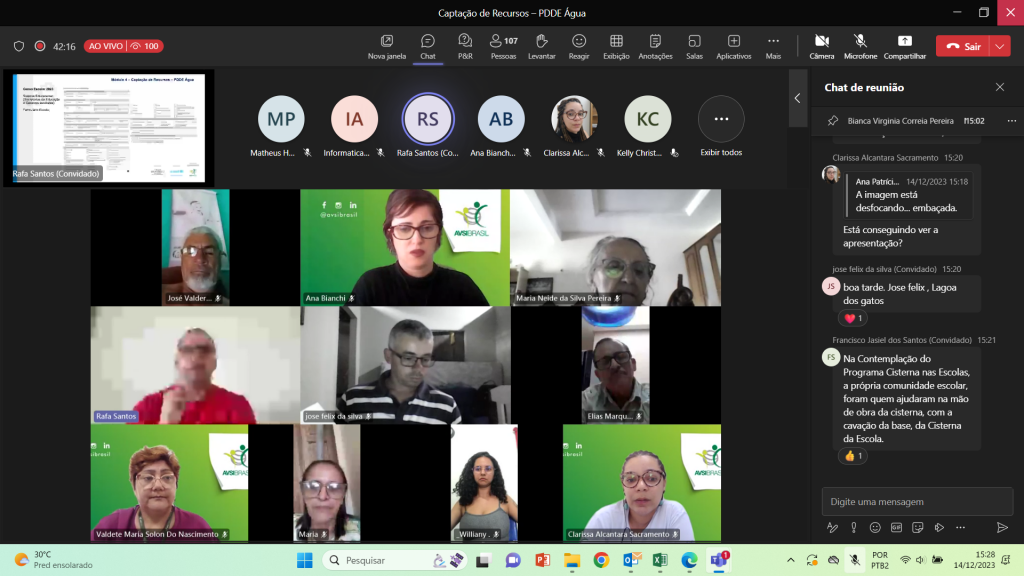Set message delivery priority with exclamation icon
The height and width of the screenshot is (576, 1024).
point(854,528)
